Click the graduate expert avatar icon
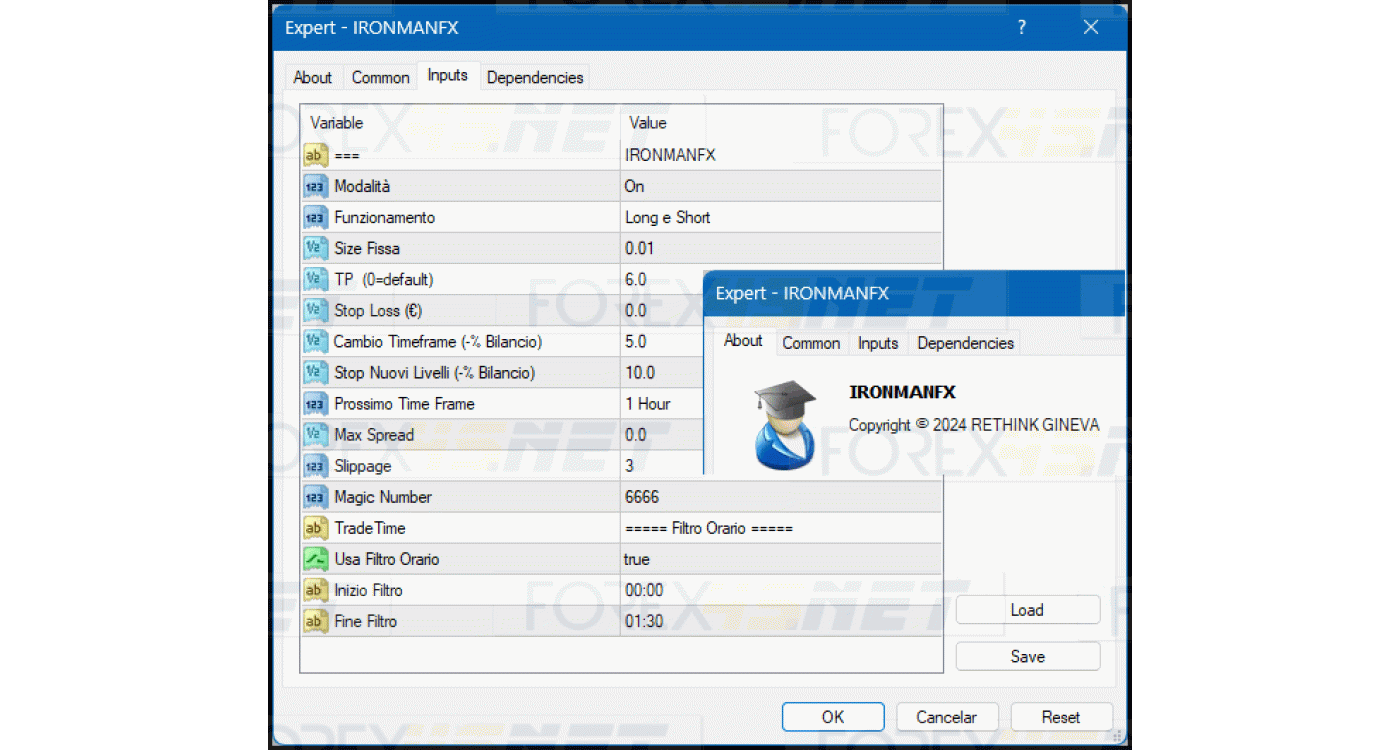Screen dimensions: 1400x750 pyautogui.click(x=784, y=425)
